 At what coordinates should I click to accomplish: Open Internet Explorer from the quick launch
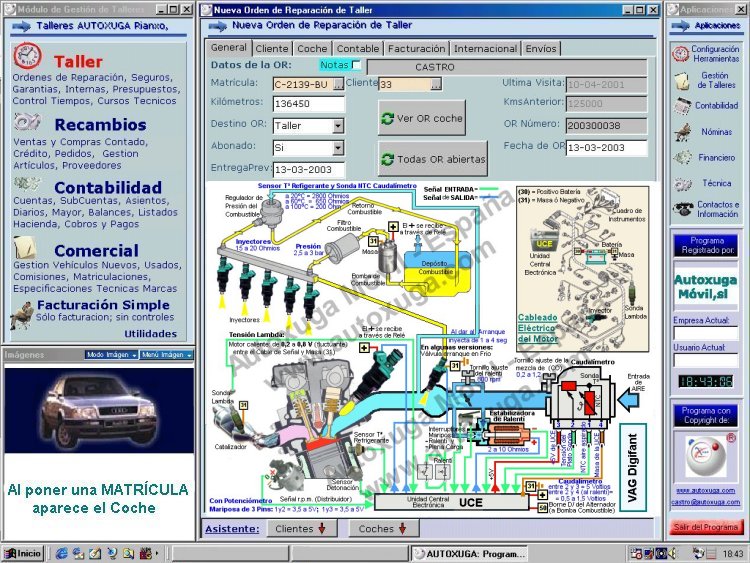(62, 554)
